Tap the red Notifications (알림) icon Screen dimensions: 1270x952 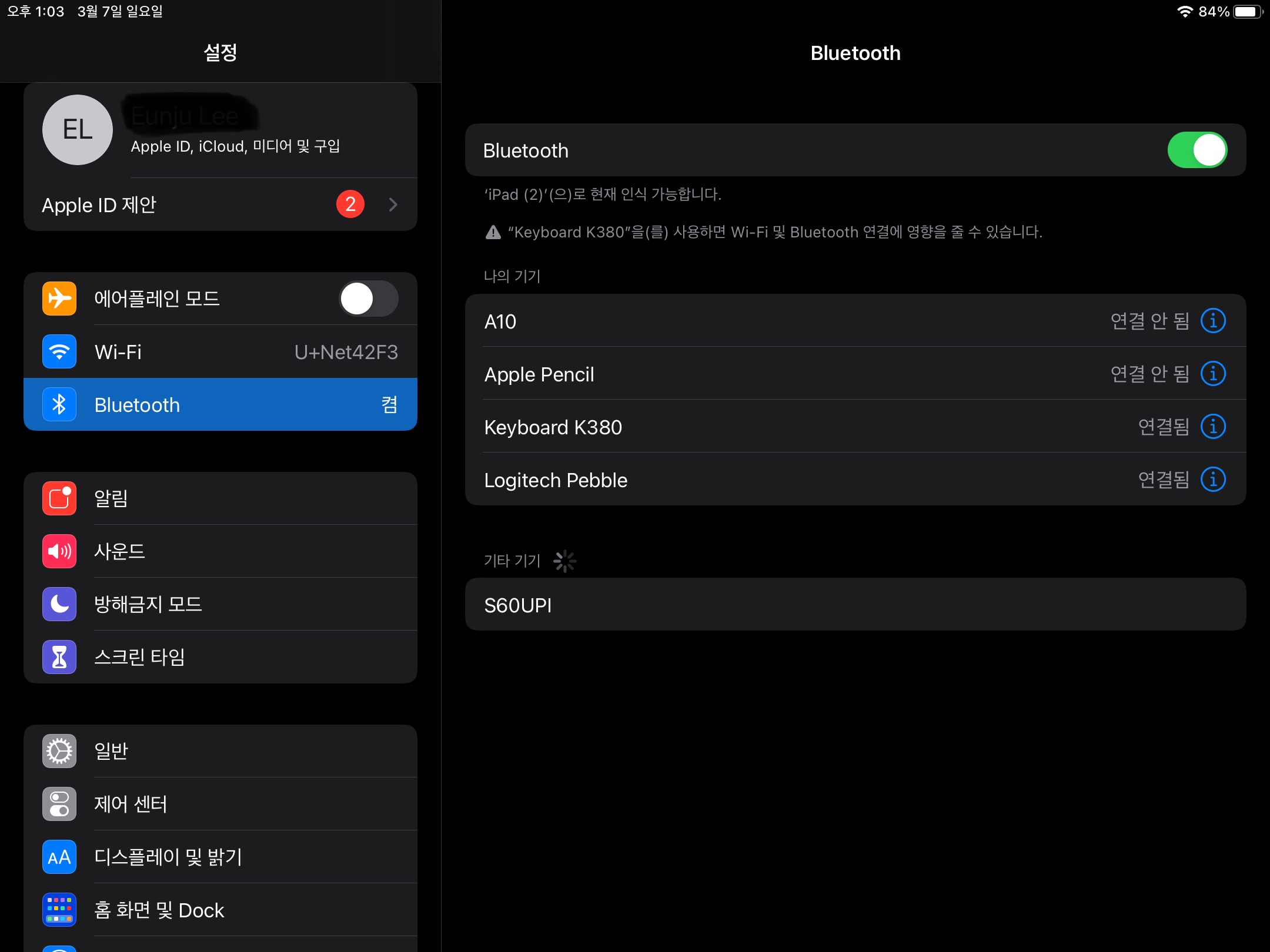[59, 498]
